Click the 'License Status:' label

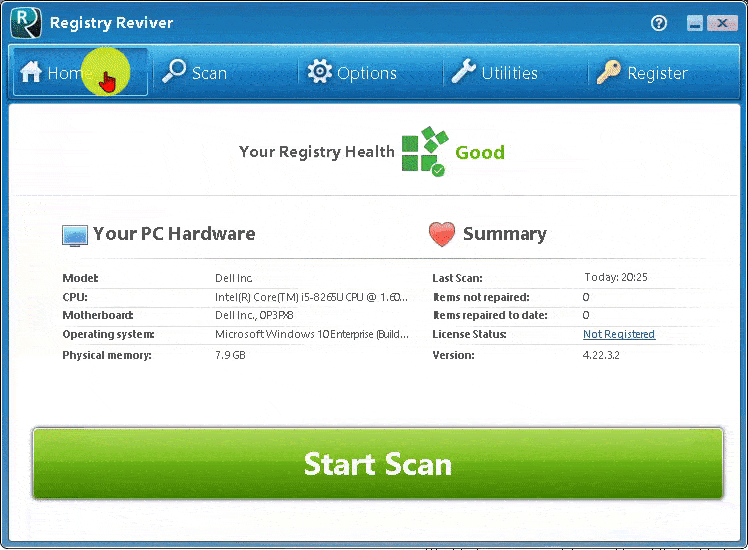(x=469, y=334)
